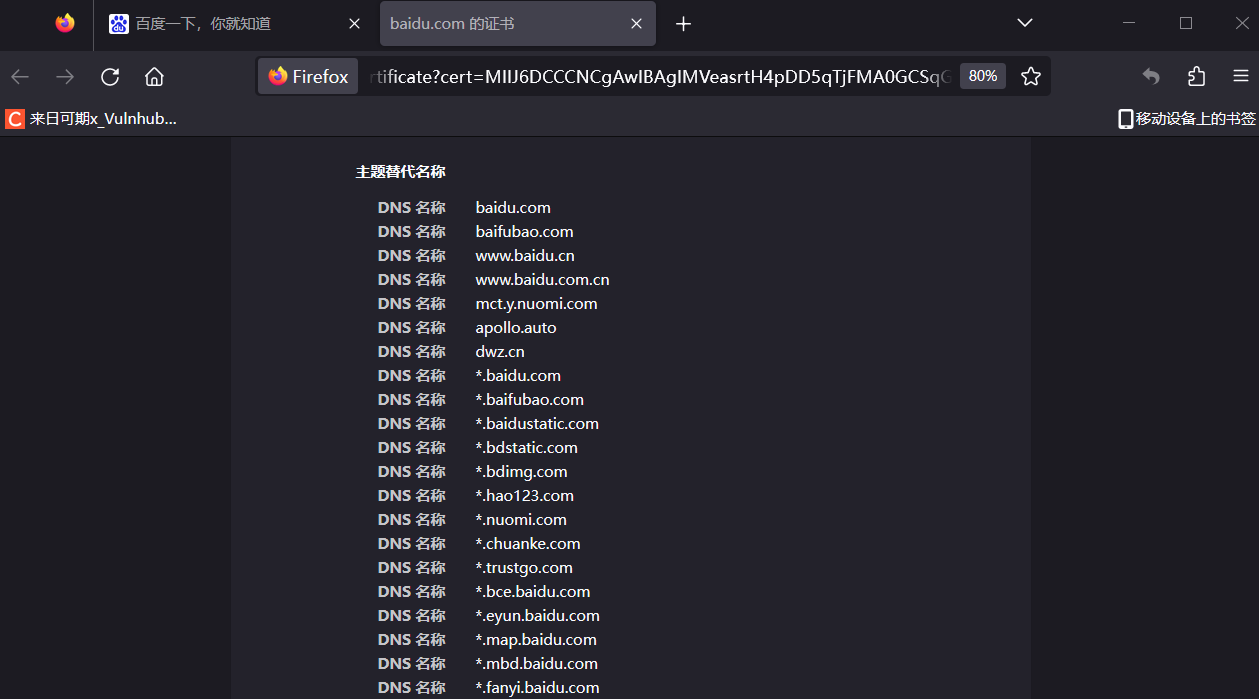The image size is (1259, 699).
Task: Reset the 80% zoom level badge
Action: point(983,76)
